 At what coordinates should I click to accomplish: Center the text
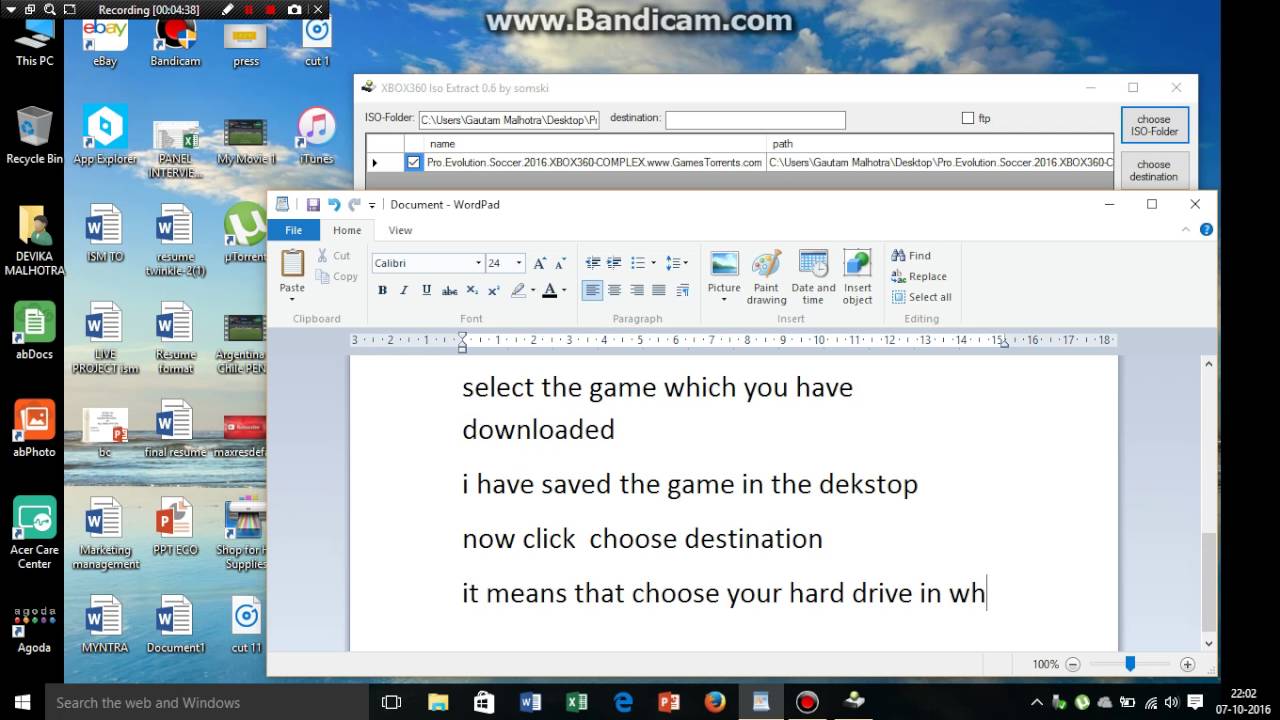[x=614, y=290]
